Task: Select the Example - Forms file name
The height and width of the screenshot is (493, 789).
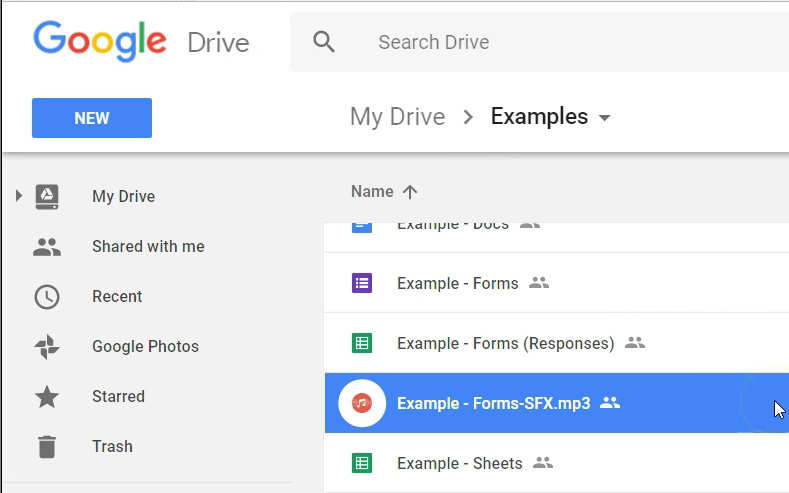Action: pos(457,283)
